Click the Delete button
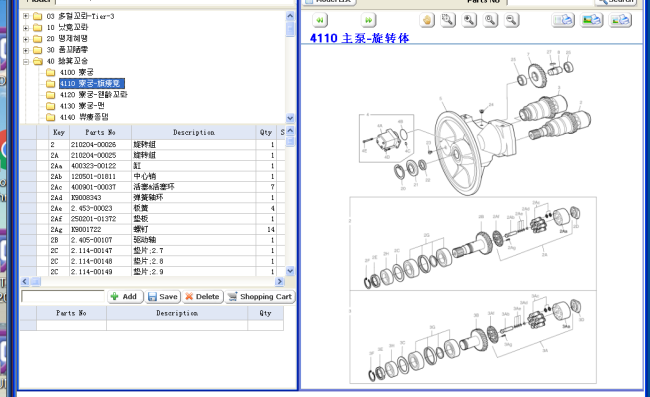Screen dimensions: 650x397 203,297
